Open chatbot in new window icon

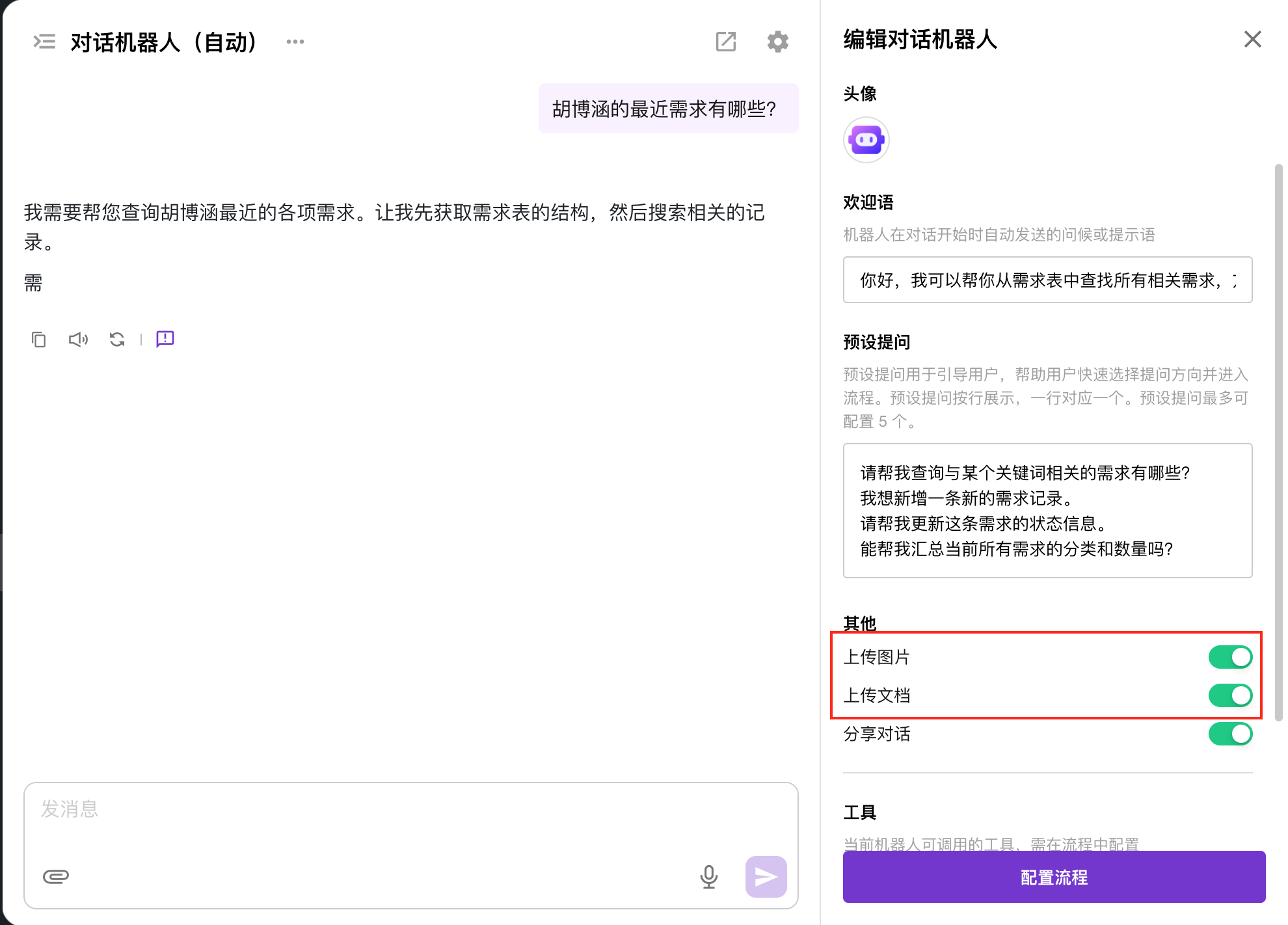pos(725,42)
